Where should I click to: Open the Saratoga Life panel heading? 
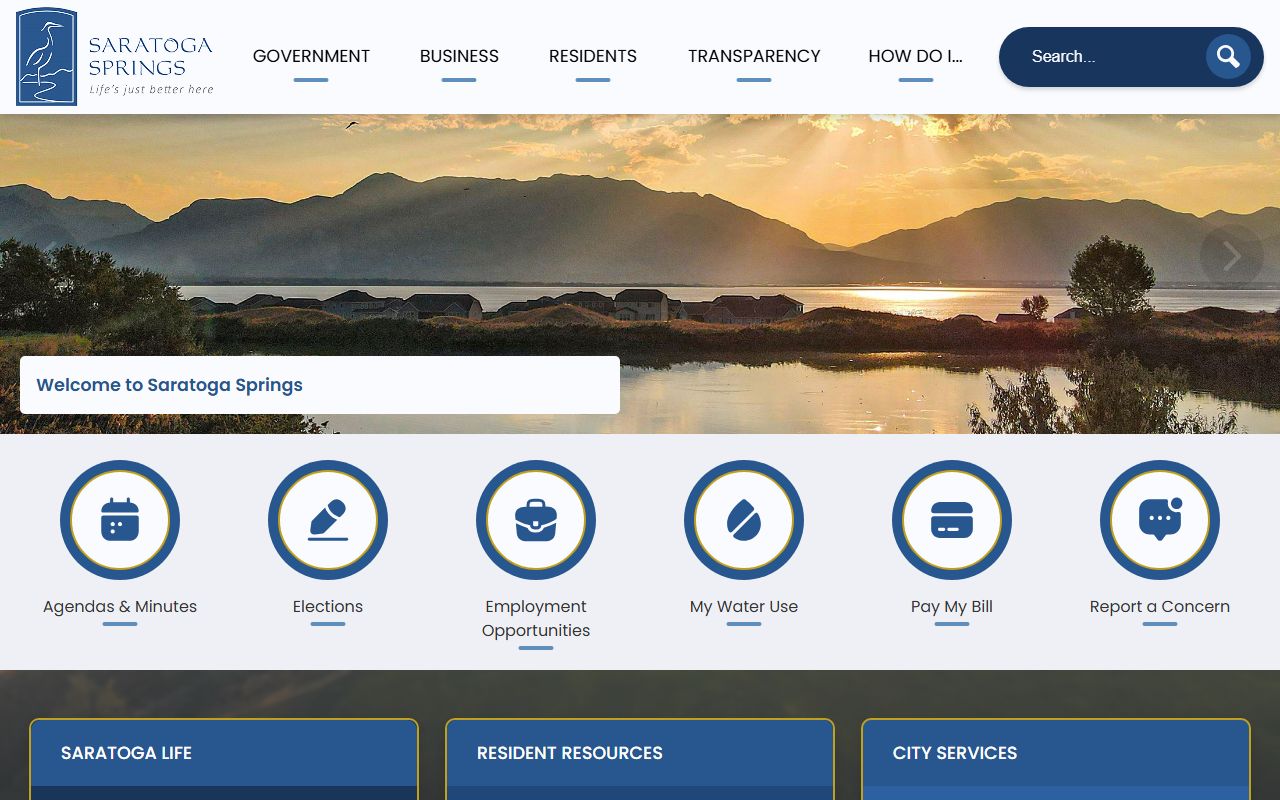click(x=126, y=753)
